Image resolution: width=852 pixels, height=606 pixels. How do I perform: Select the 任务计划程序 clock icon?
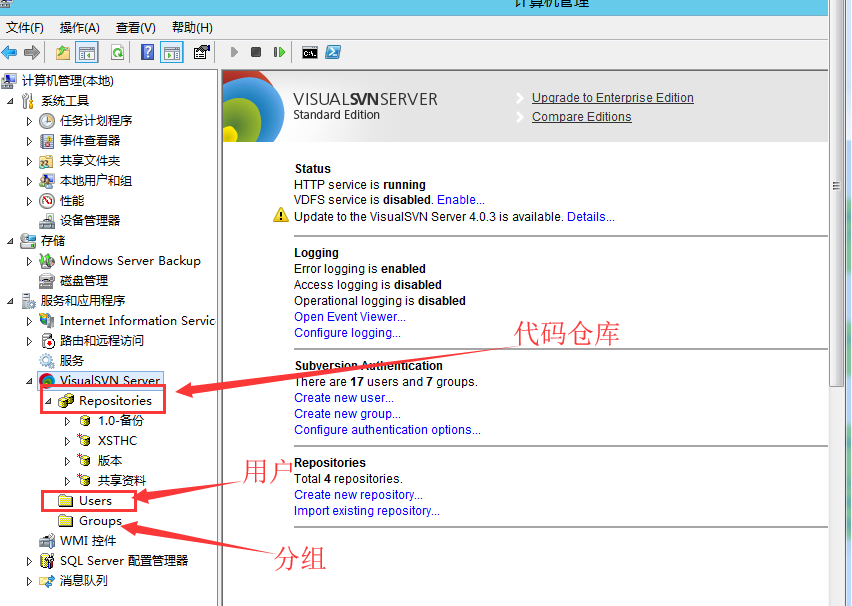[47, 121]
